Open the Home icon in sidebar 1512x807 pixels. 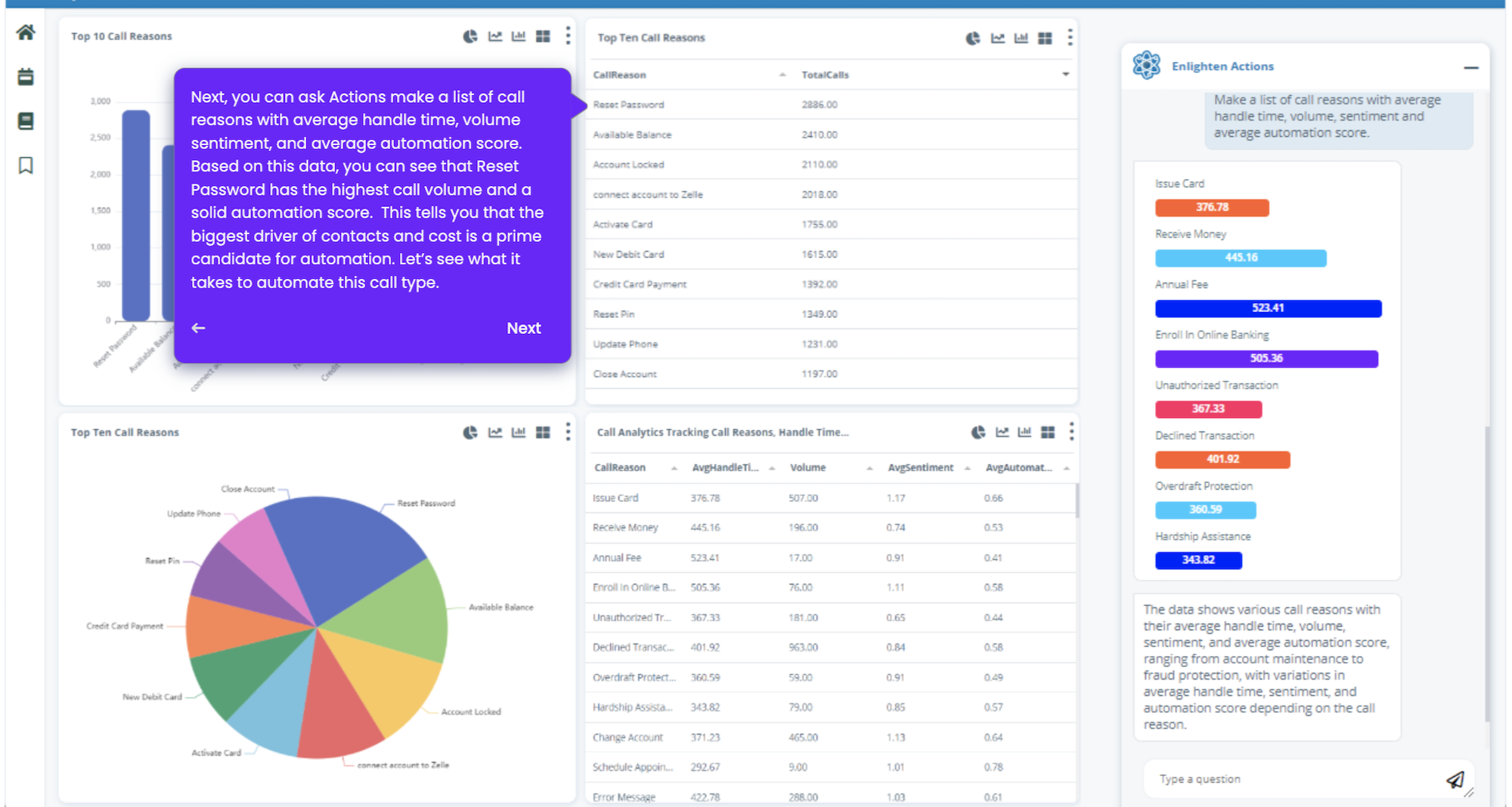tap(26, 32)
